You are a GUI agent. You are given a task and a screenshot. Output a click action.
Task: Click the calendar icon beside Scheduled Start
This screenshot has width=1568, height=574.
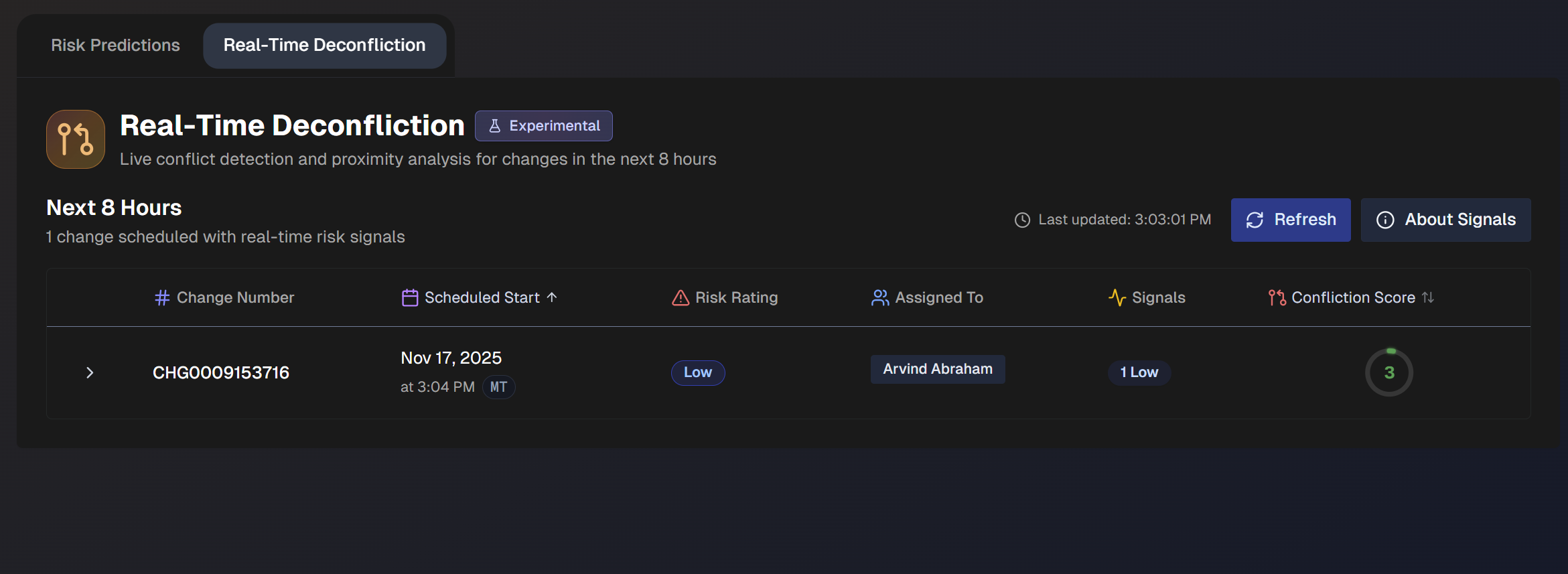tap(410, 297)
